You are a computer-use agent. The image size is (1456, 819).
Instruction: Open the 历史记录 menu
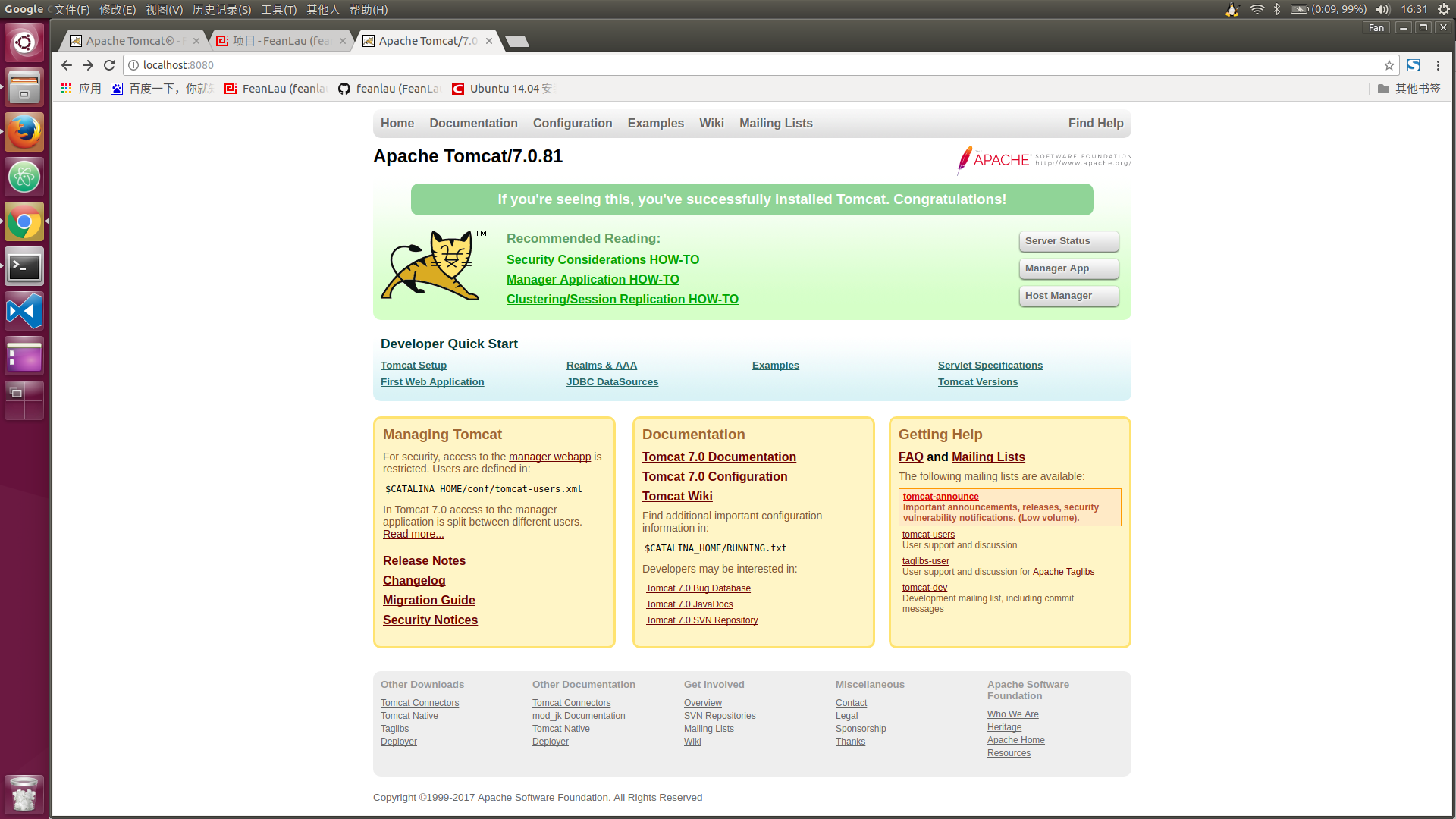point(221,9)
